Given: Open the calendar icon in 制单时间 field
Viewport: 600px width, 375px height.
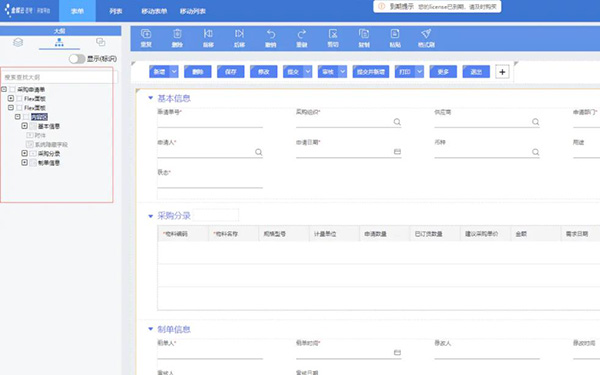Looking at the screenshot, I should click(397, 352).
